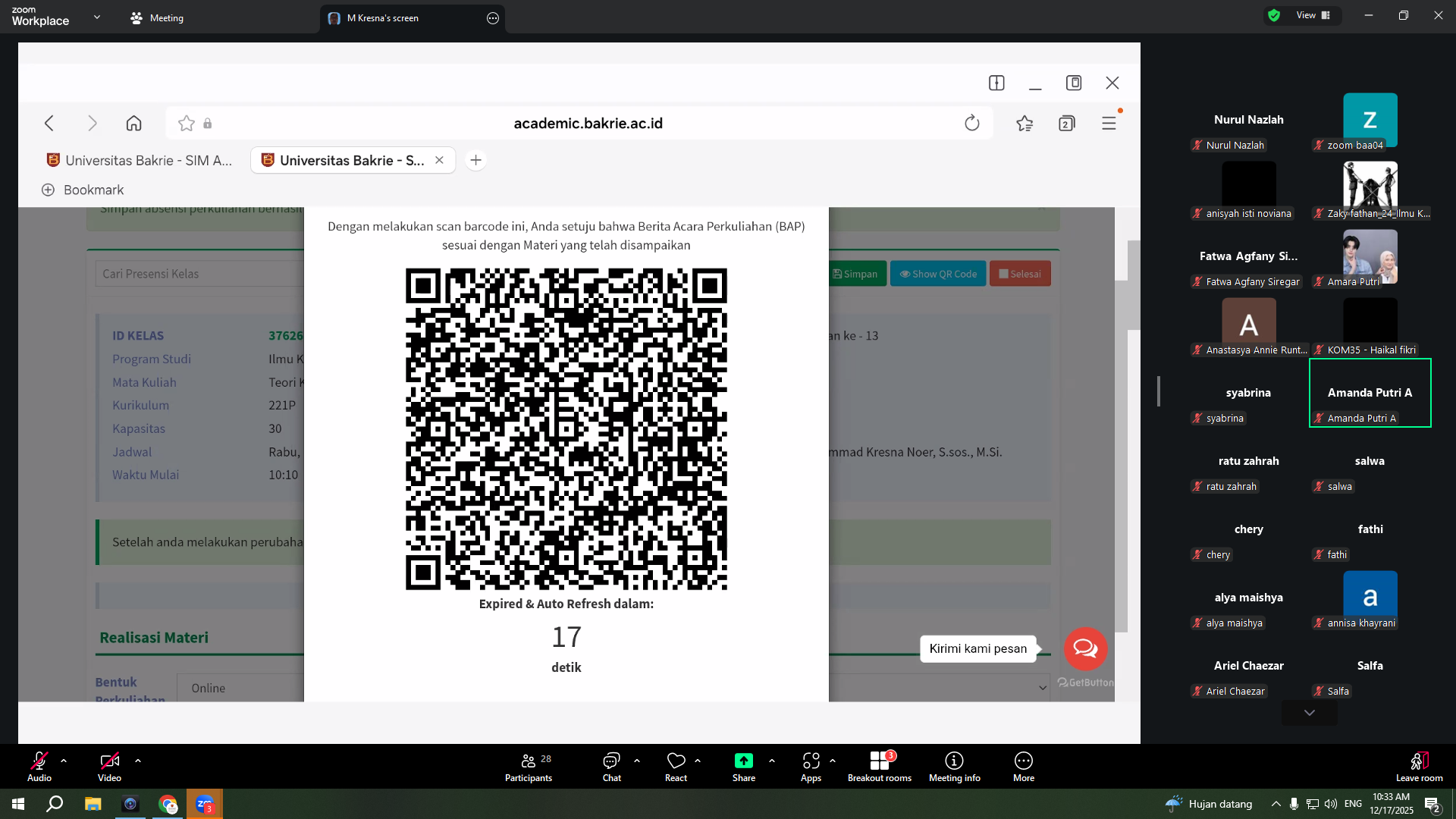Open a new browser tab
This screenshot has height=819, width=1456.
[x=475, y=160]
